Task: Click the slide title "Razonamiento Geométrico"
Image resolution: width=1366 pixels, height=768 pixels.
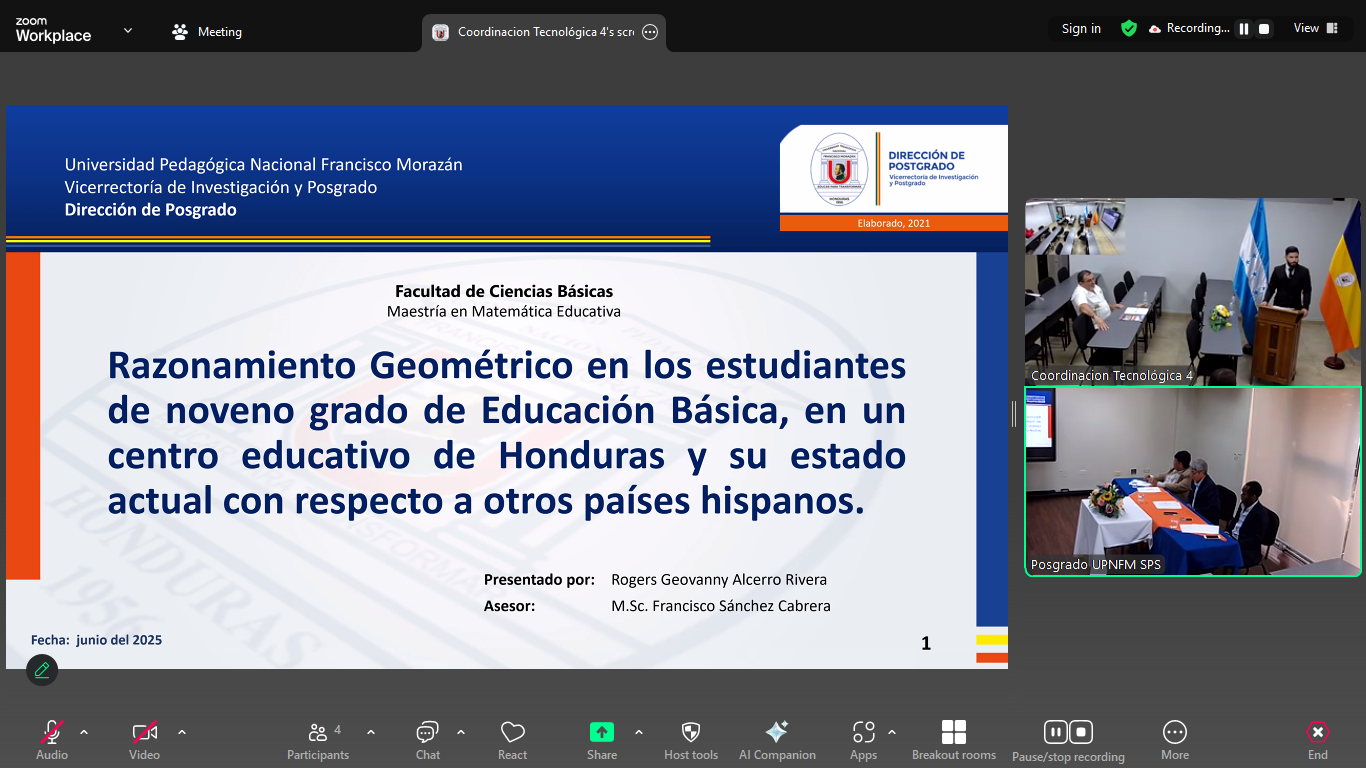Action: (x=340, y=365)
